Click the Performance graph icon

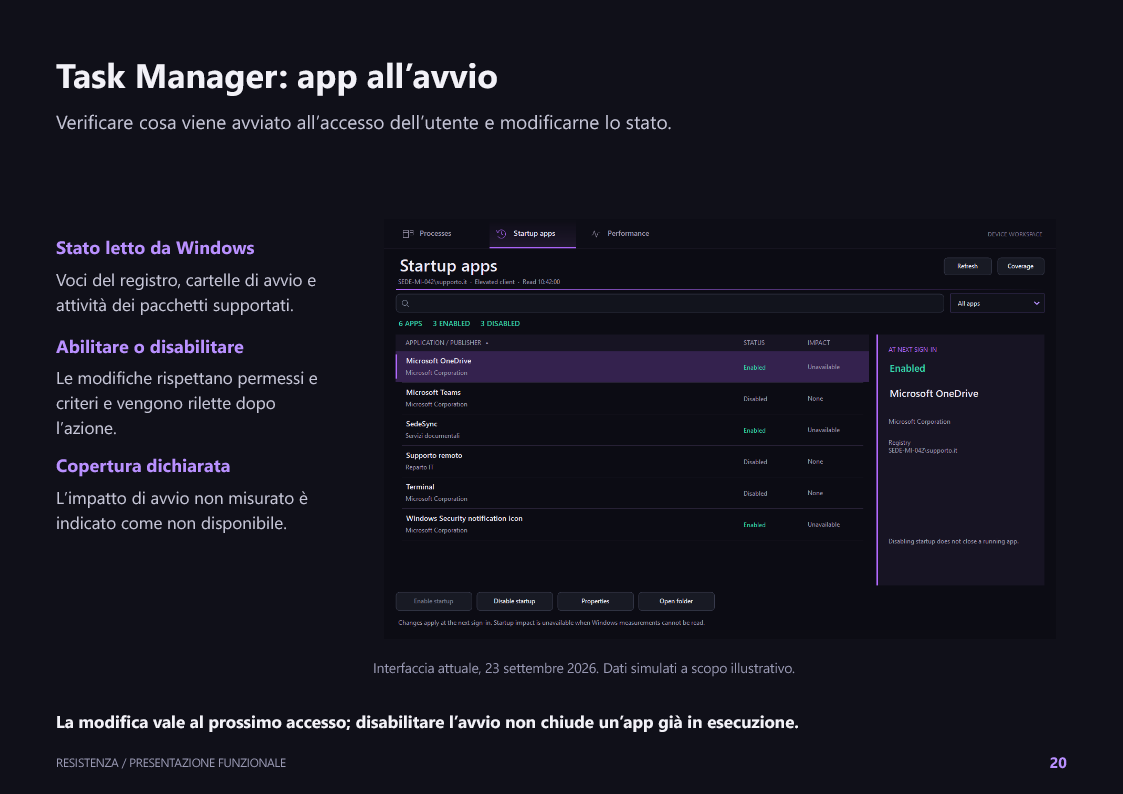[x=595, y=233]
